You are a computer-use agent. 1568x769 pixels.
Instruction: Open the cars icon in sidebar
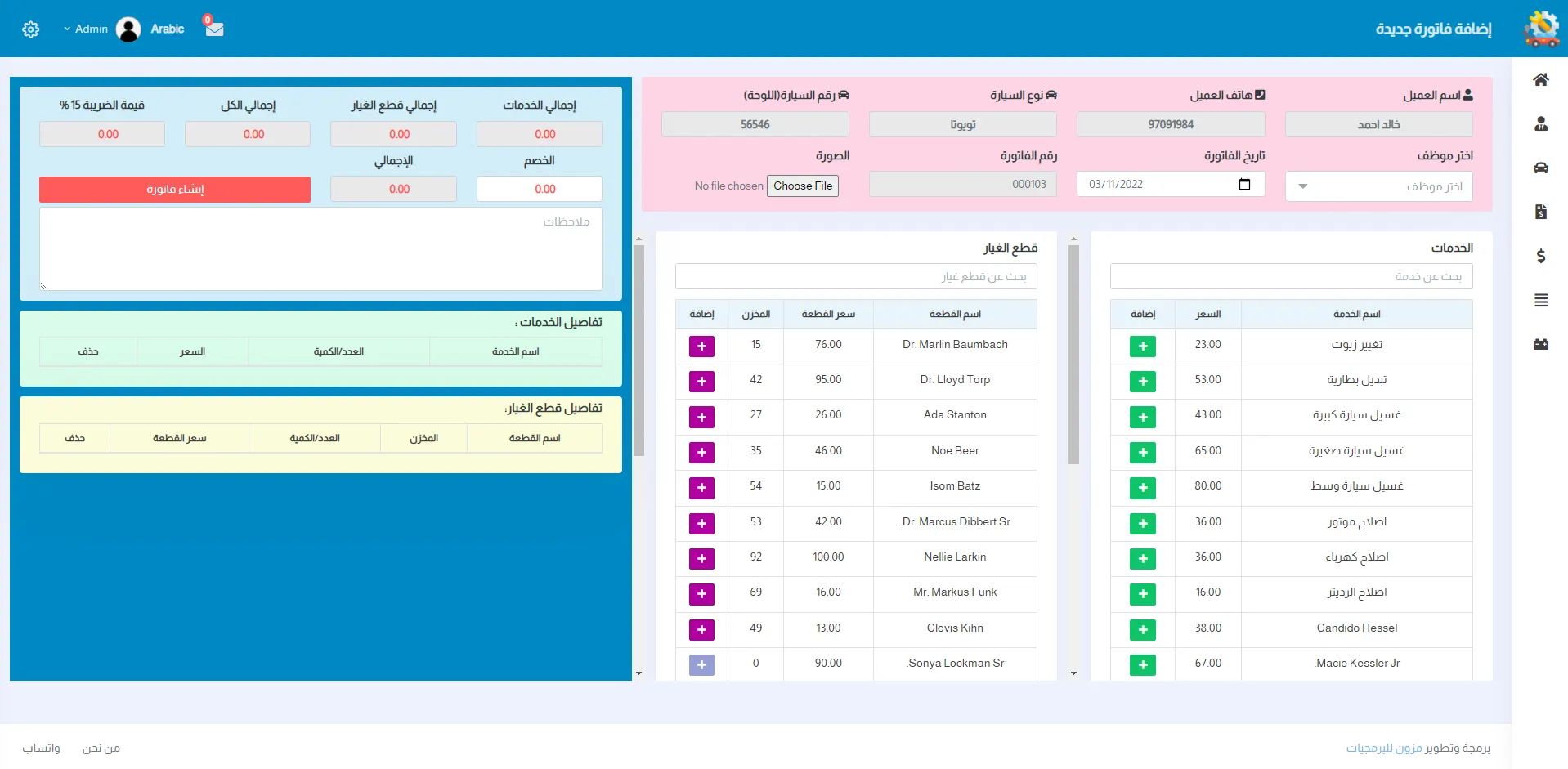pos(1540,168)
